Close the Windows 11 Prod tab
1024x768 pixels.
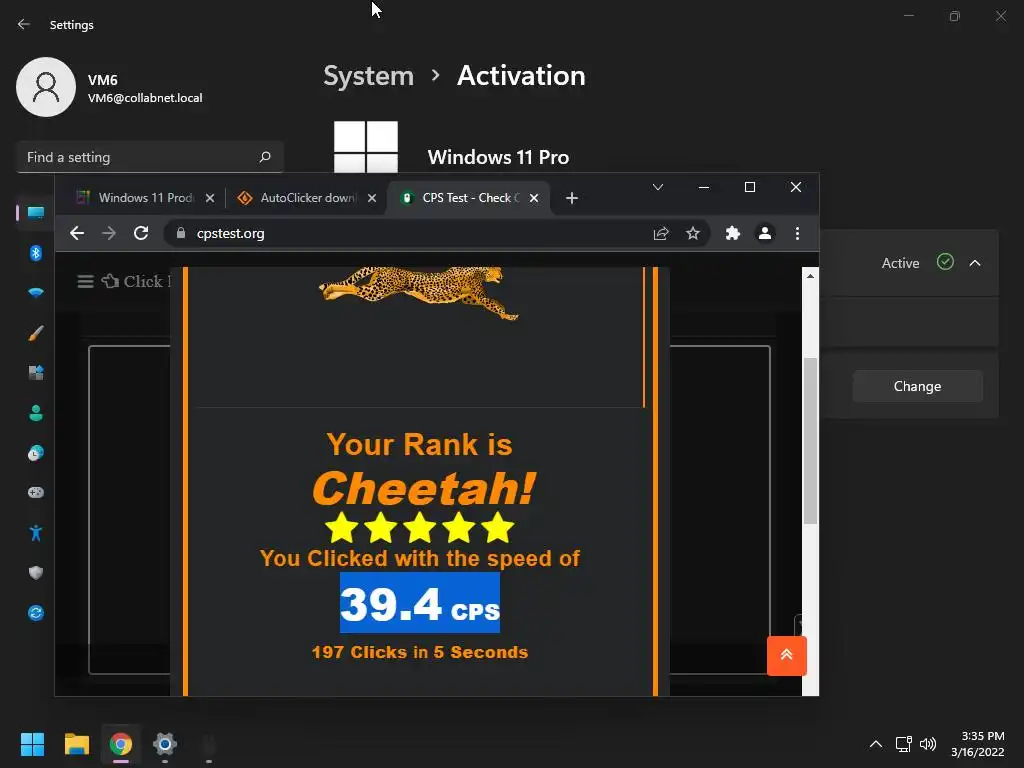210,198
